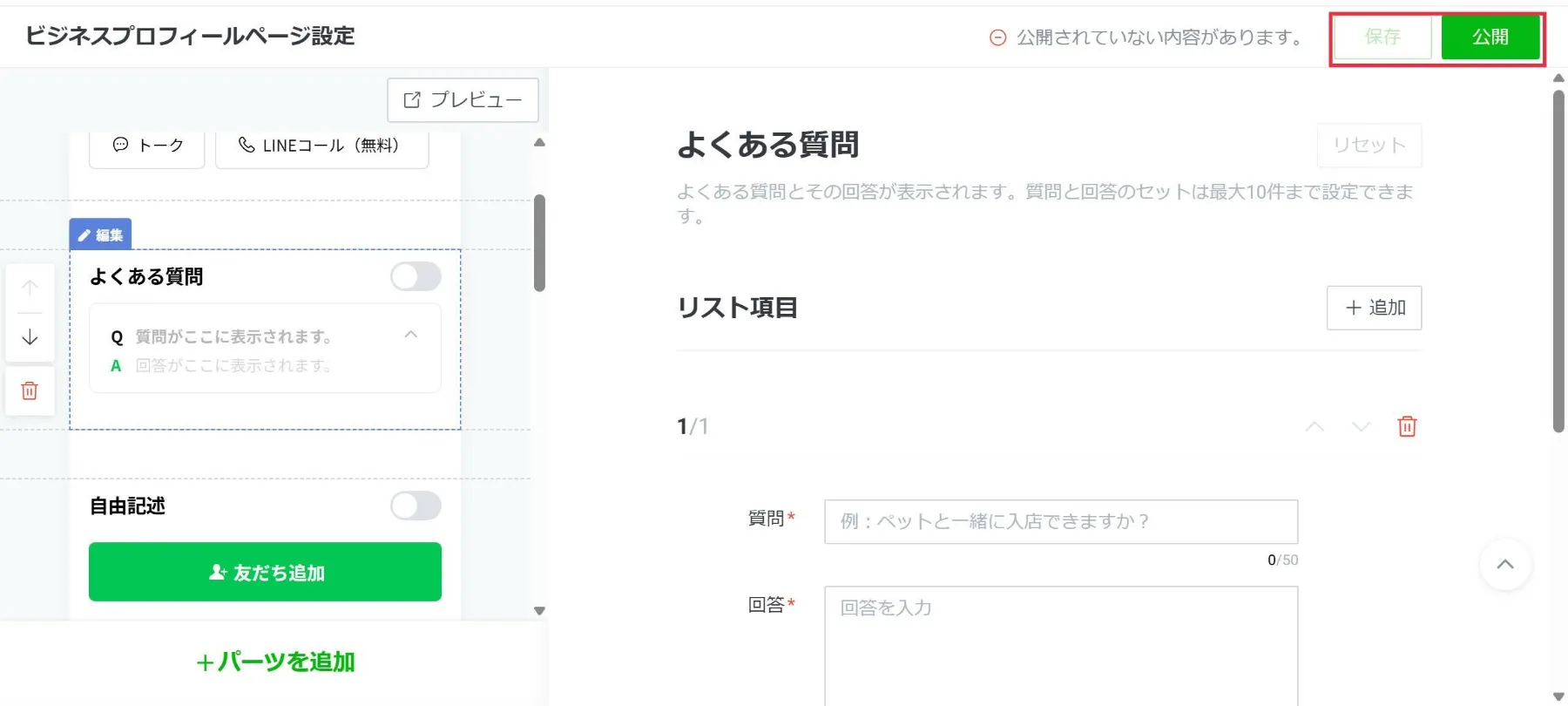The height and width of the screenshot is (706, 1568).
Task: Click the main page scroll-down arrow
Action: tap(1558, 696)
